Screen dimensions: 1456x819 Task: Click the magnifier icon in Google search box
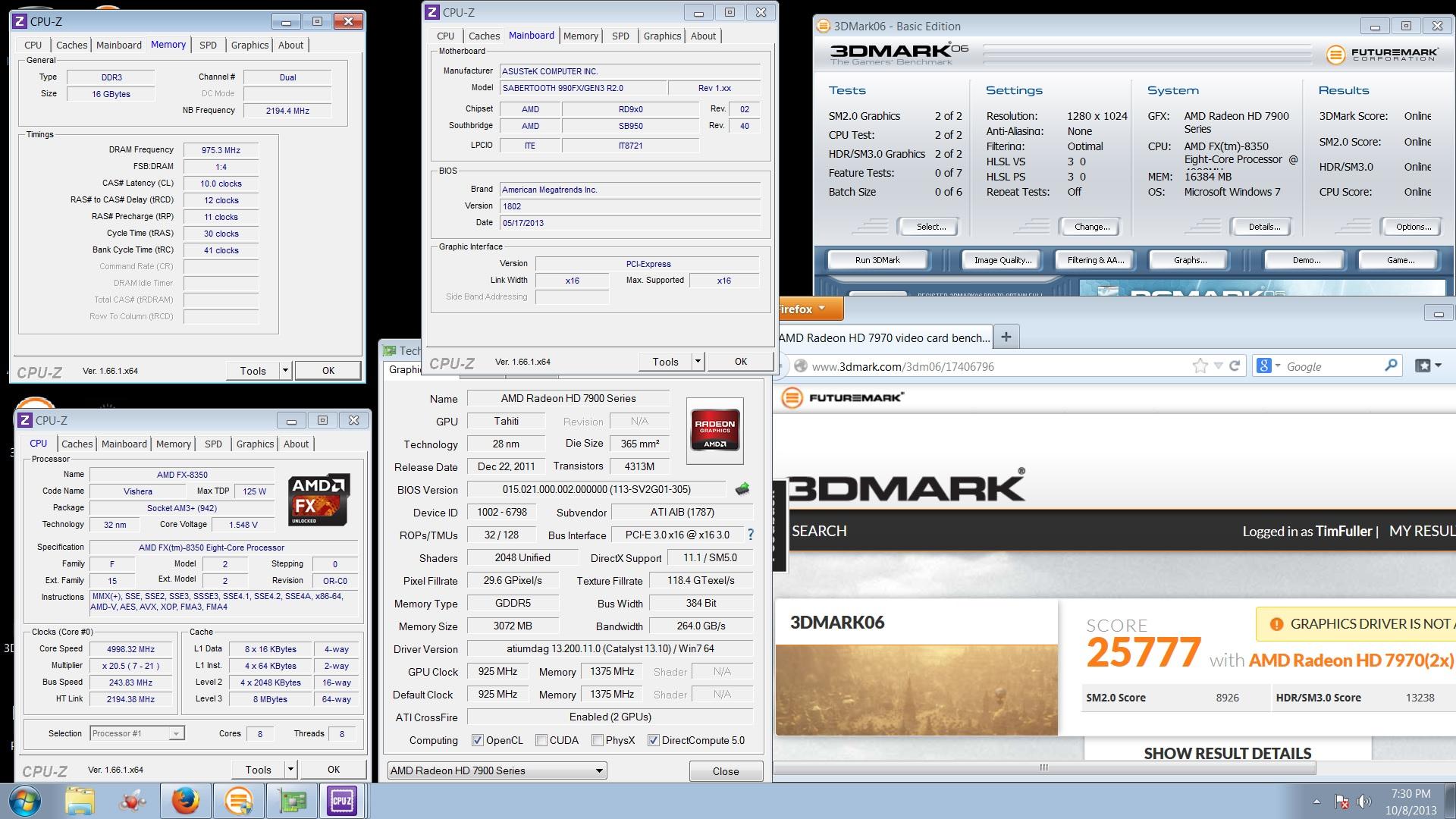coord(1391,366)
